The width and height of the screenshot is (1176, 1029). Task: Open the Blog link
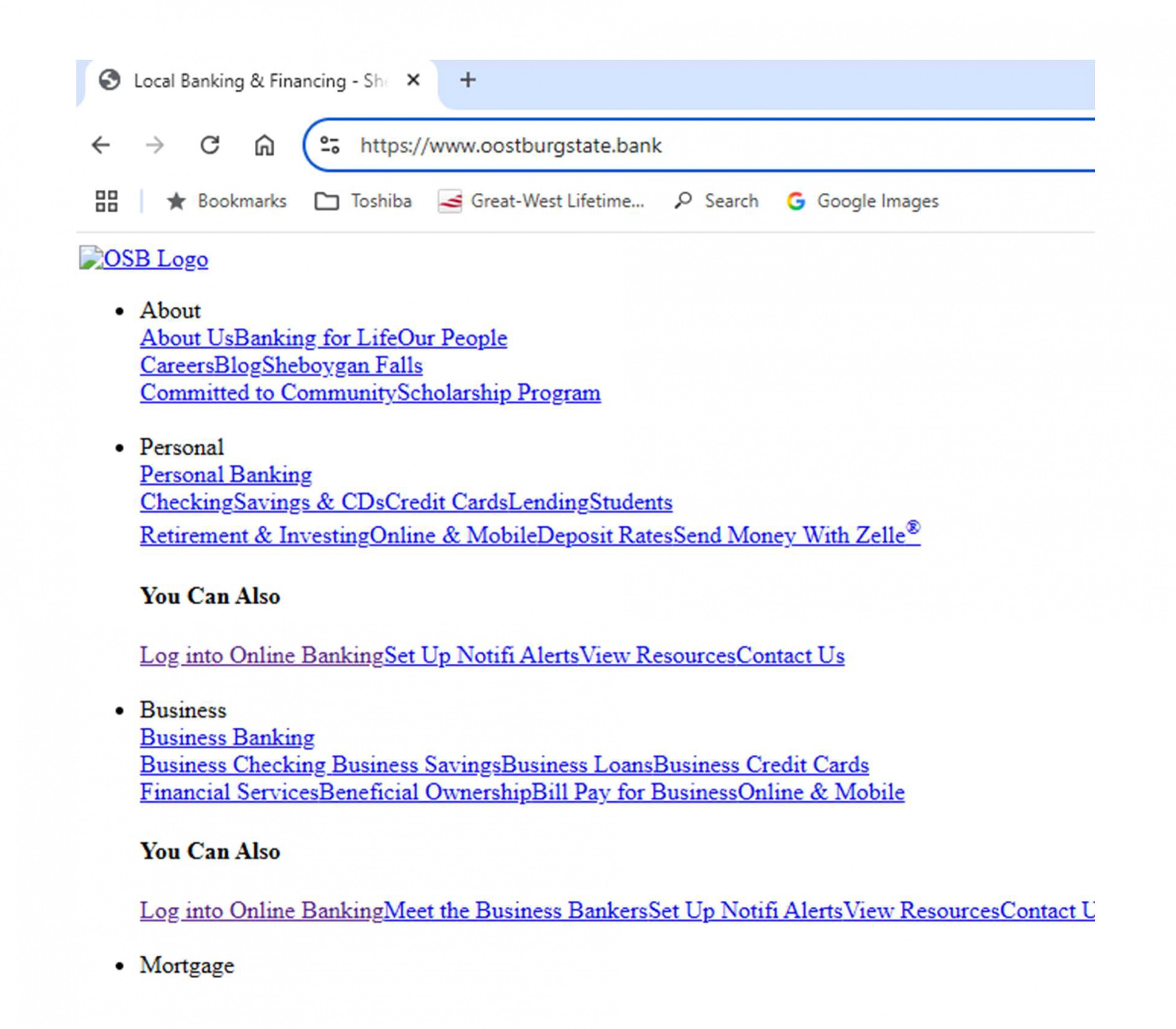pyautogui.click(x=238, y=365)
